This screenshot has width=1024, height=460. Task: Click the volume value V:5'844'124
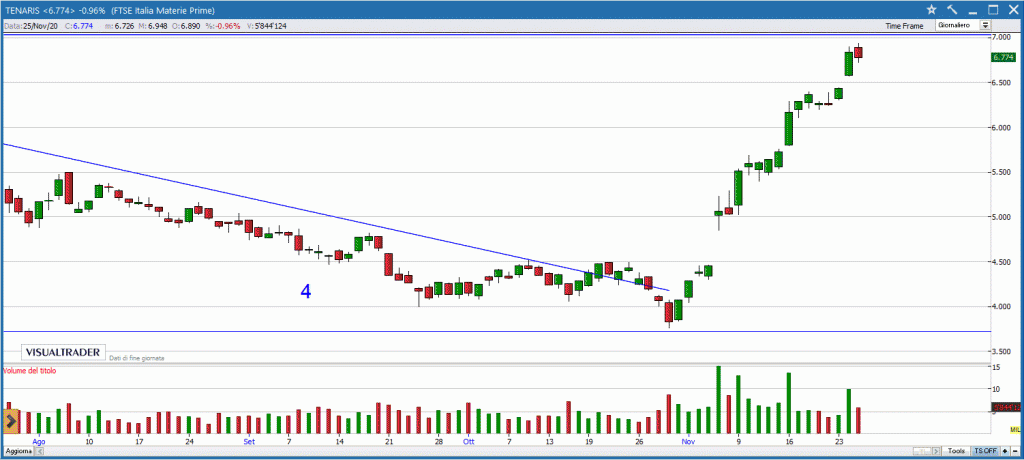coord(267,26)
